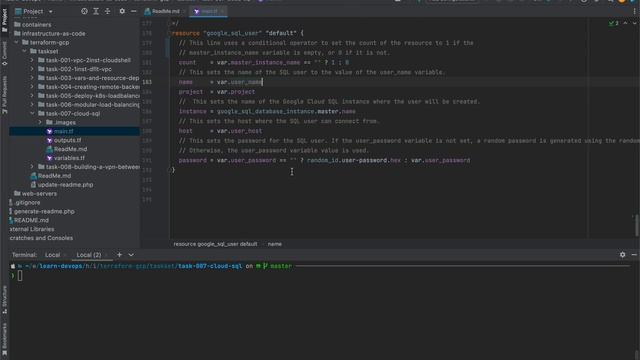
Task: Expand task-003-vars-and-resource-dep folder
Action: (32, 78)
